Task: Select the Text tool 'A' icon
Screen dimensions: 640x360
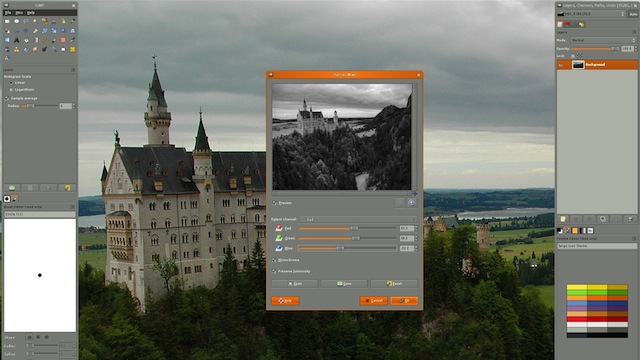Action: pyautogui.click(x=17, y=40)
